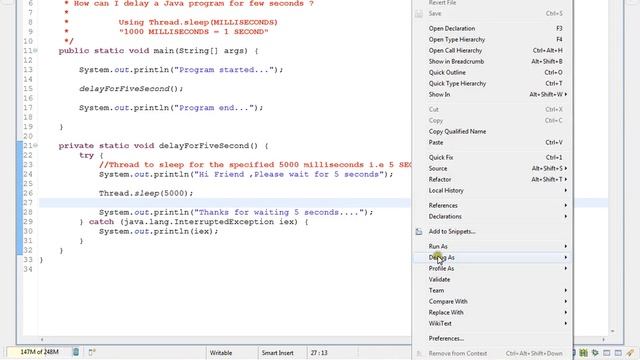This screenshot has height=360, width=640.
Task: Click the public static void main line
Action: pyautogui.click(x=158, y=51)
